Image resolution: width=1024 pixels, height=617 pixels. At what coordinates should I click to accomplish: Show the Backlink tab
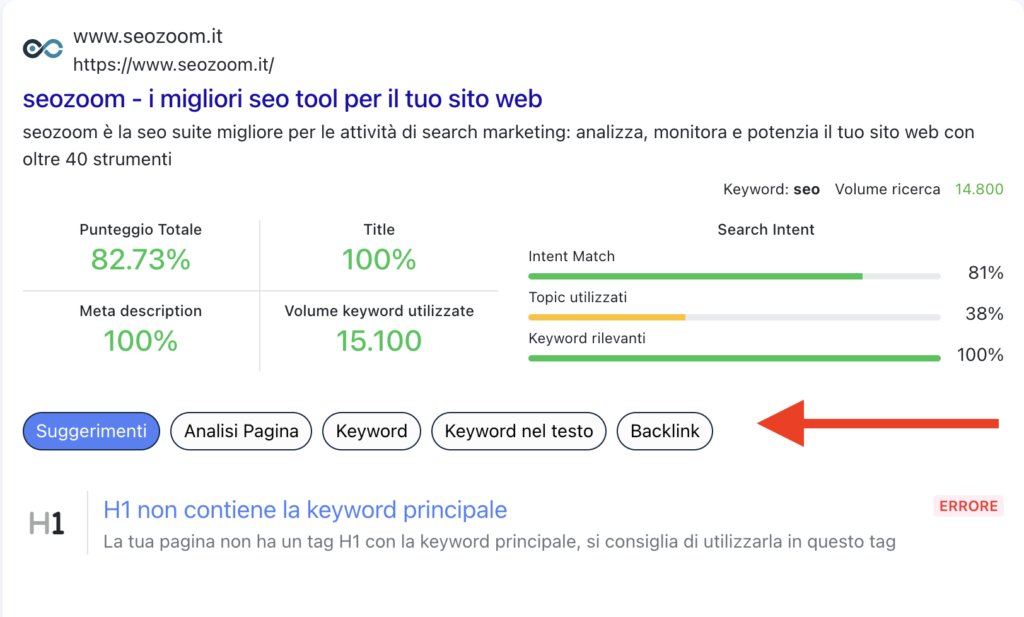point(665,431)
